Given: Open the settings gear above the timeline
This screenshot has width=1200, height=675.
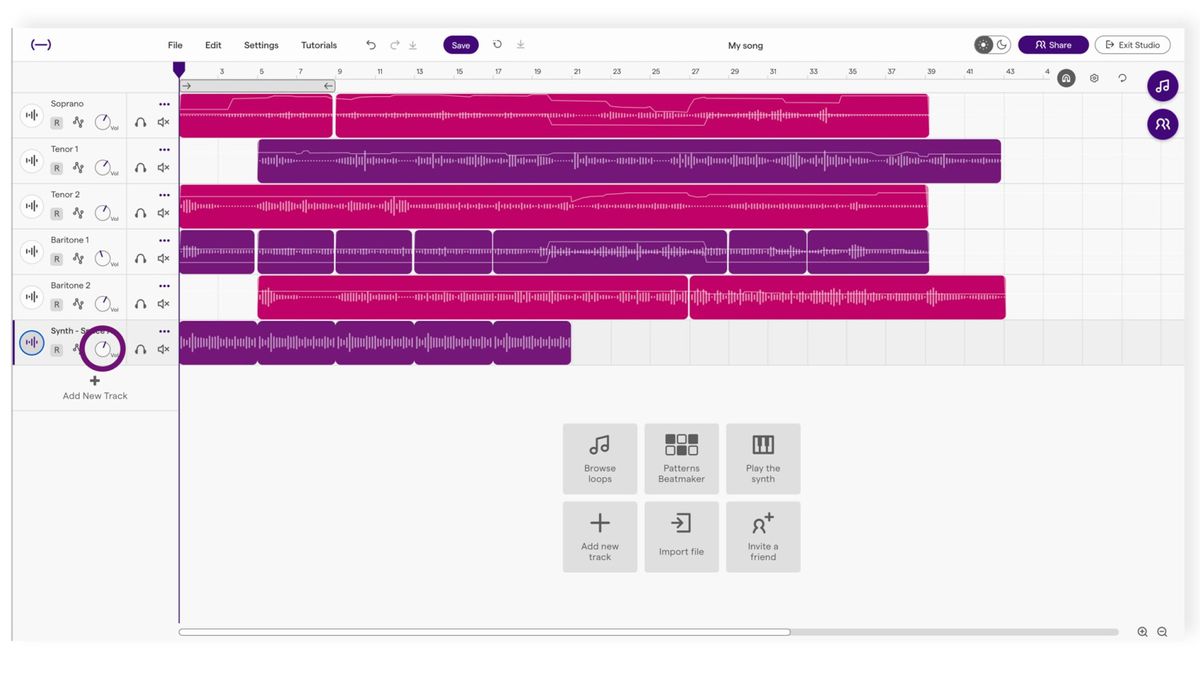Looking at the screenshot, I should pos(1094,77).
